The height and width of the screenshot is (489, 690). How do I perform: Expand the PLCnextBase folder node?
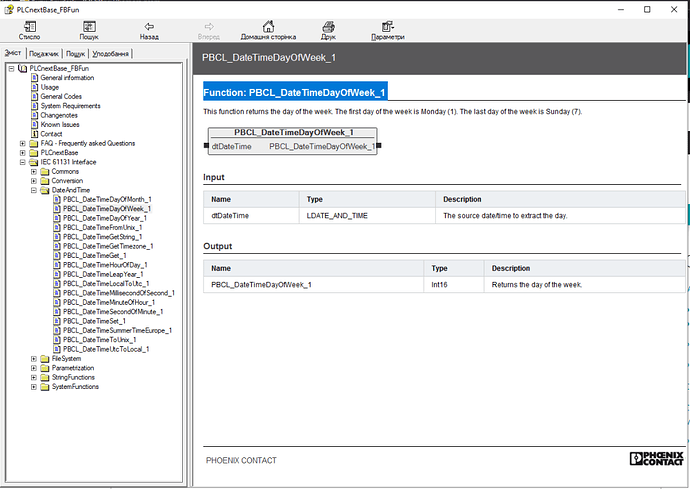click(x=23, y=153)
